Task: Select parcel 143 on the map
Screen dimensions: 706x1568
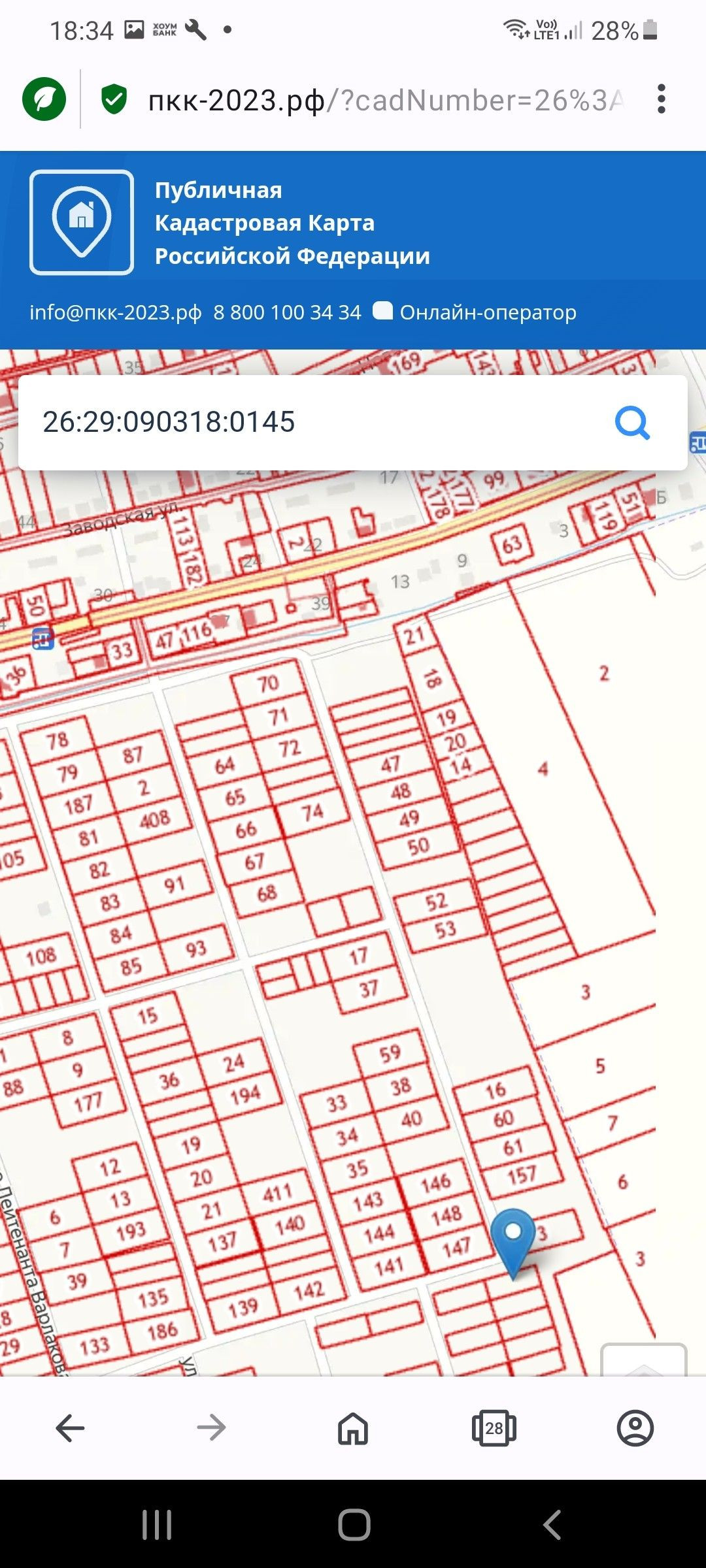Action: click(x=368, y=1200)
